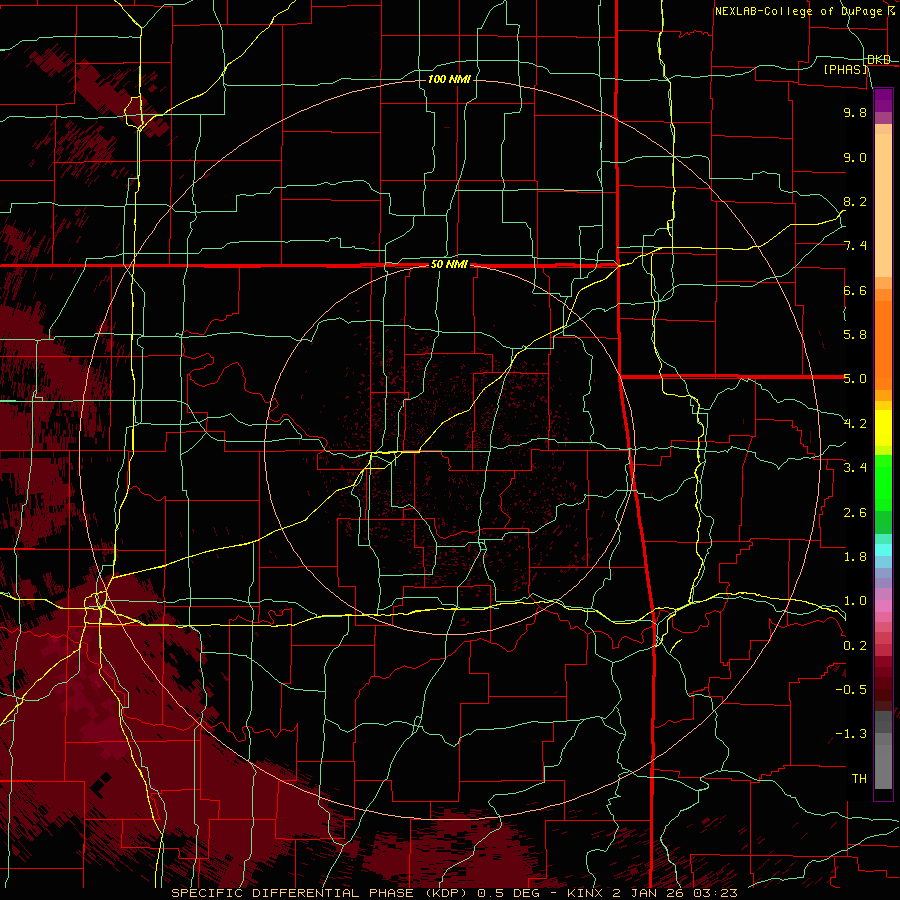Click the -1.3 legend value

click(x=851, y=734)
